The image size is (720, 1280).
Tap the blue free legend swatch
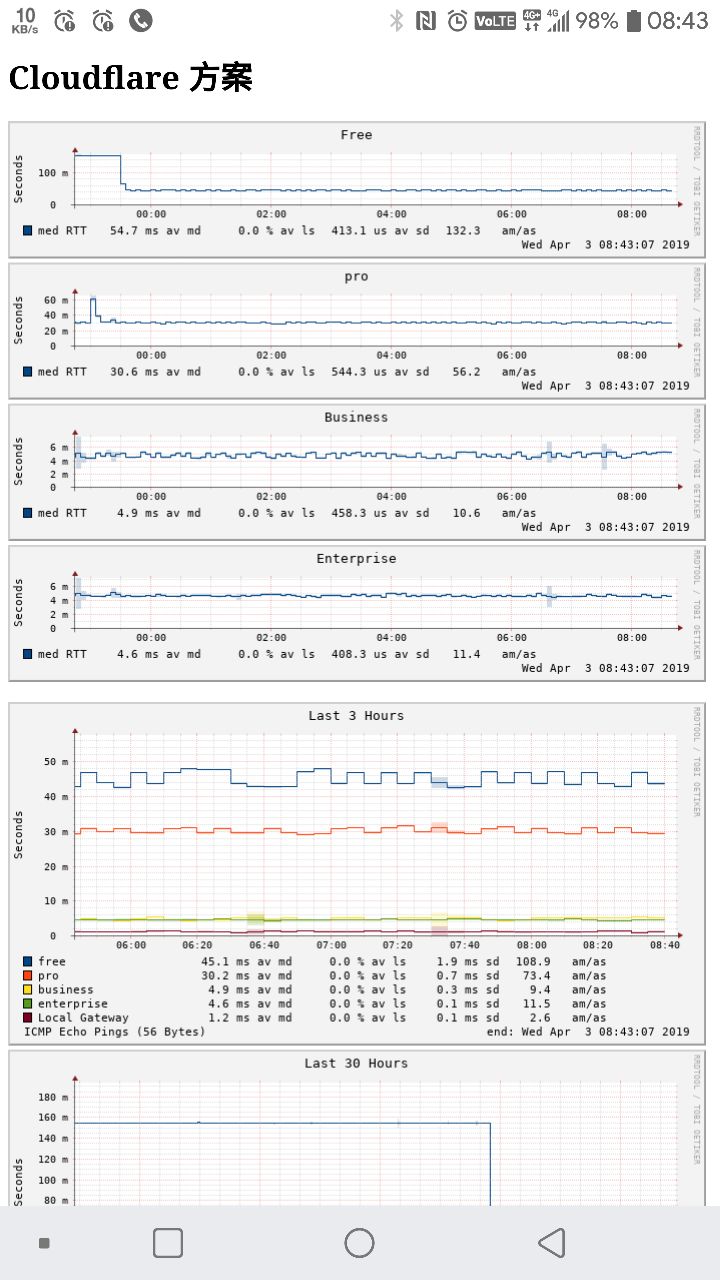28,962
